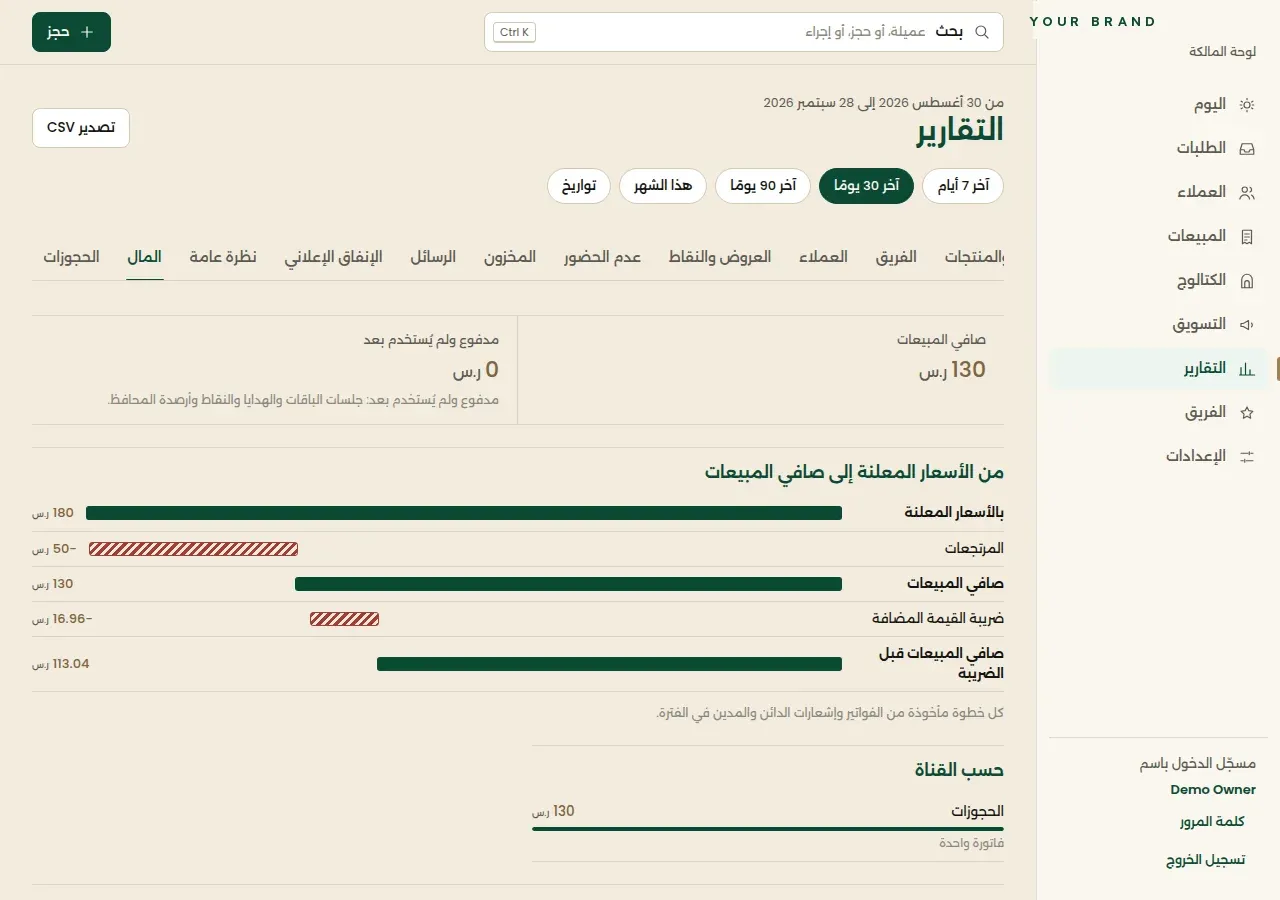
Task: Click the sun icon beside اليوم
Action: (1247, 104)
